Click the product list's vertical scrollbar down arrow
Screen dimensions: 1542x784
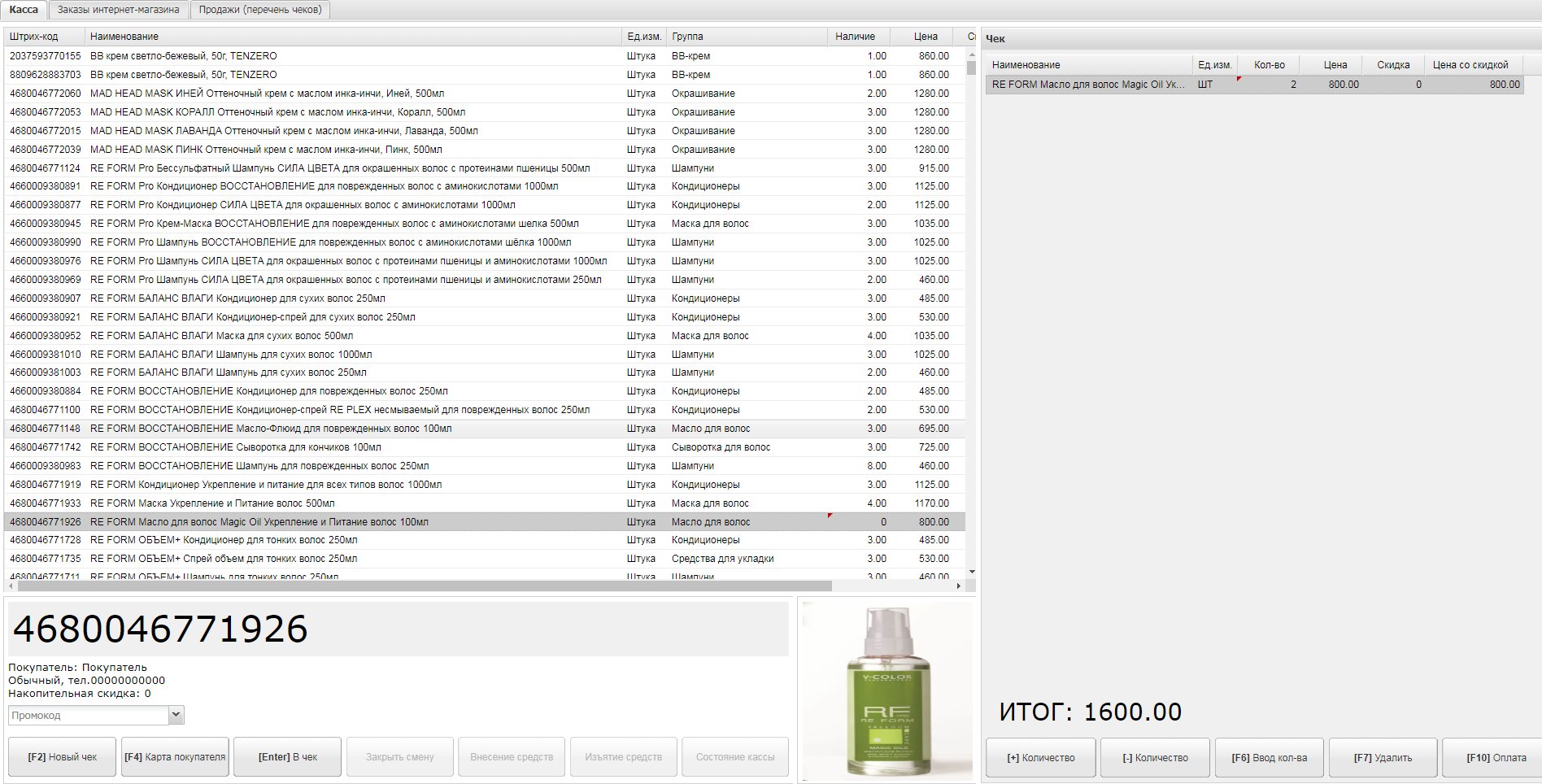pyautogui.click(x=971, y=572)
